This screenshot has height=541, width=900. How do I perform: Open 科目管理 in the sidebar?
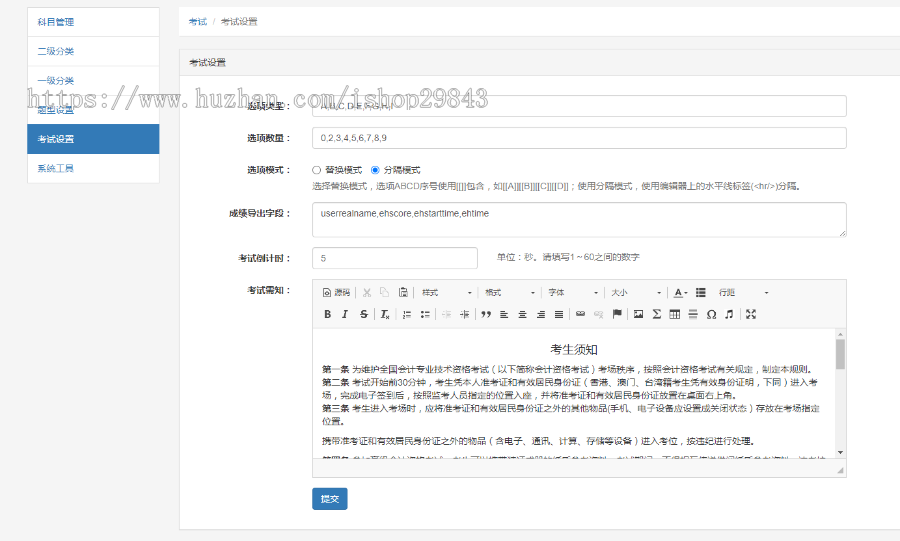click(93, 22)
